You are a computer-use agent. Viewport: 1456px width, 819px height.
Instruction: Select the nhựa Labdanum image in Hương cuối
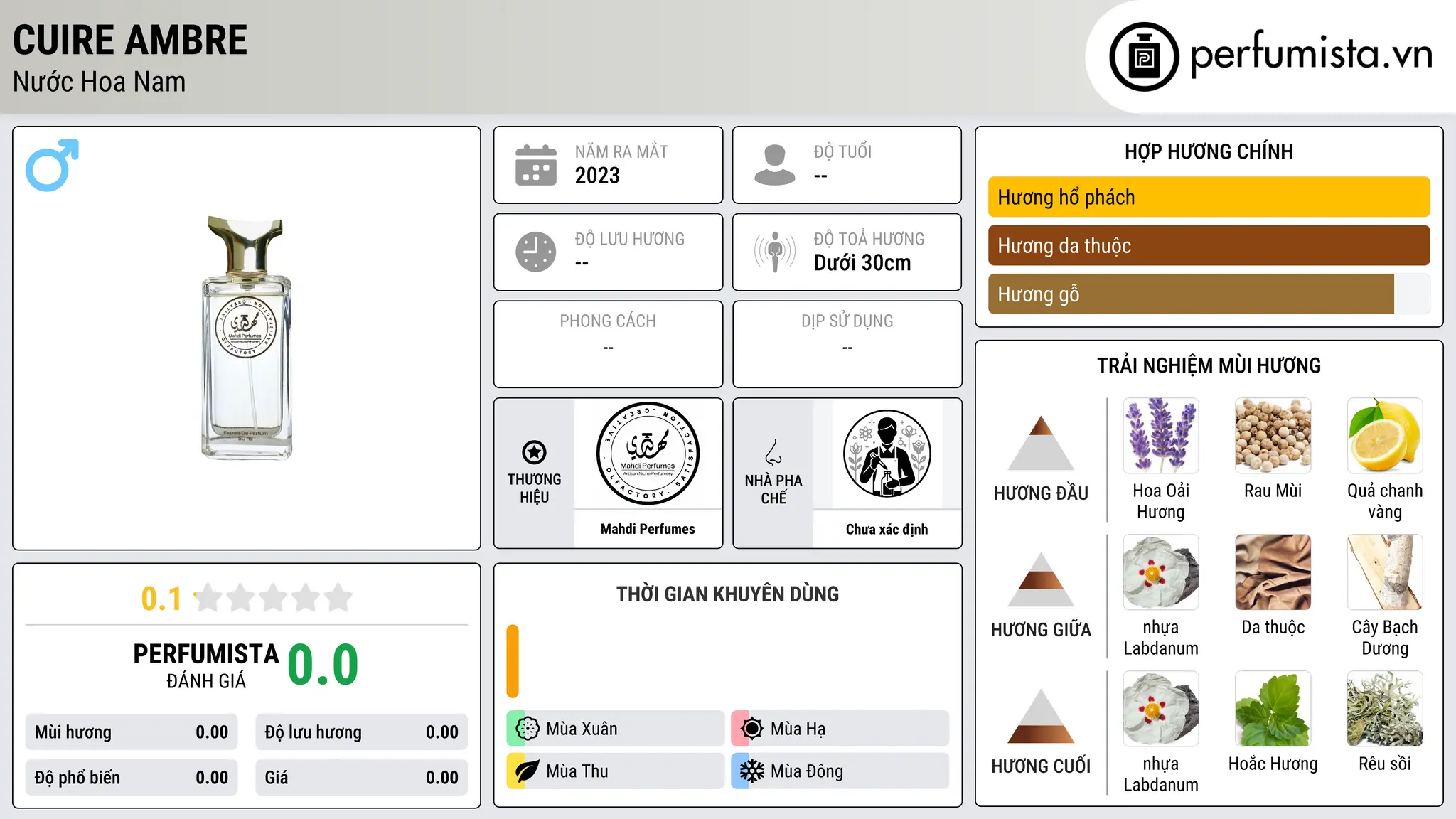pyautogui.click(x=1161, y=709)
